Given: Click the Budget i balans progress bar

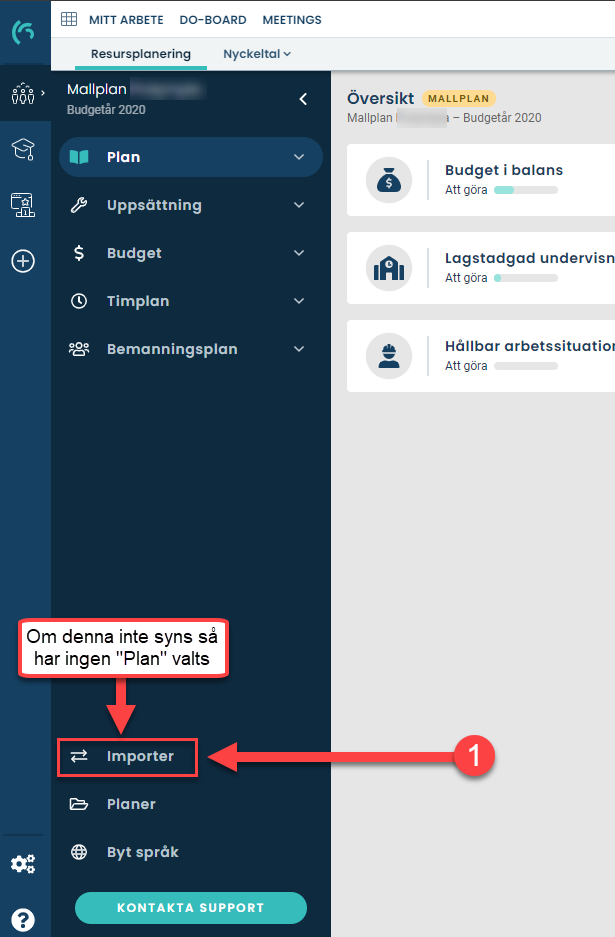Looking at the screenshot, I should click(x=526, y=190).
